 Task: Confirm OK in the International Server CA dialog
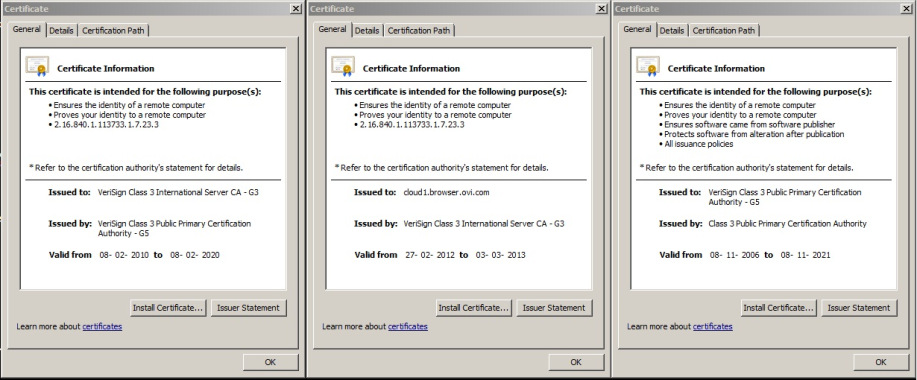[270, 362]
